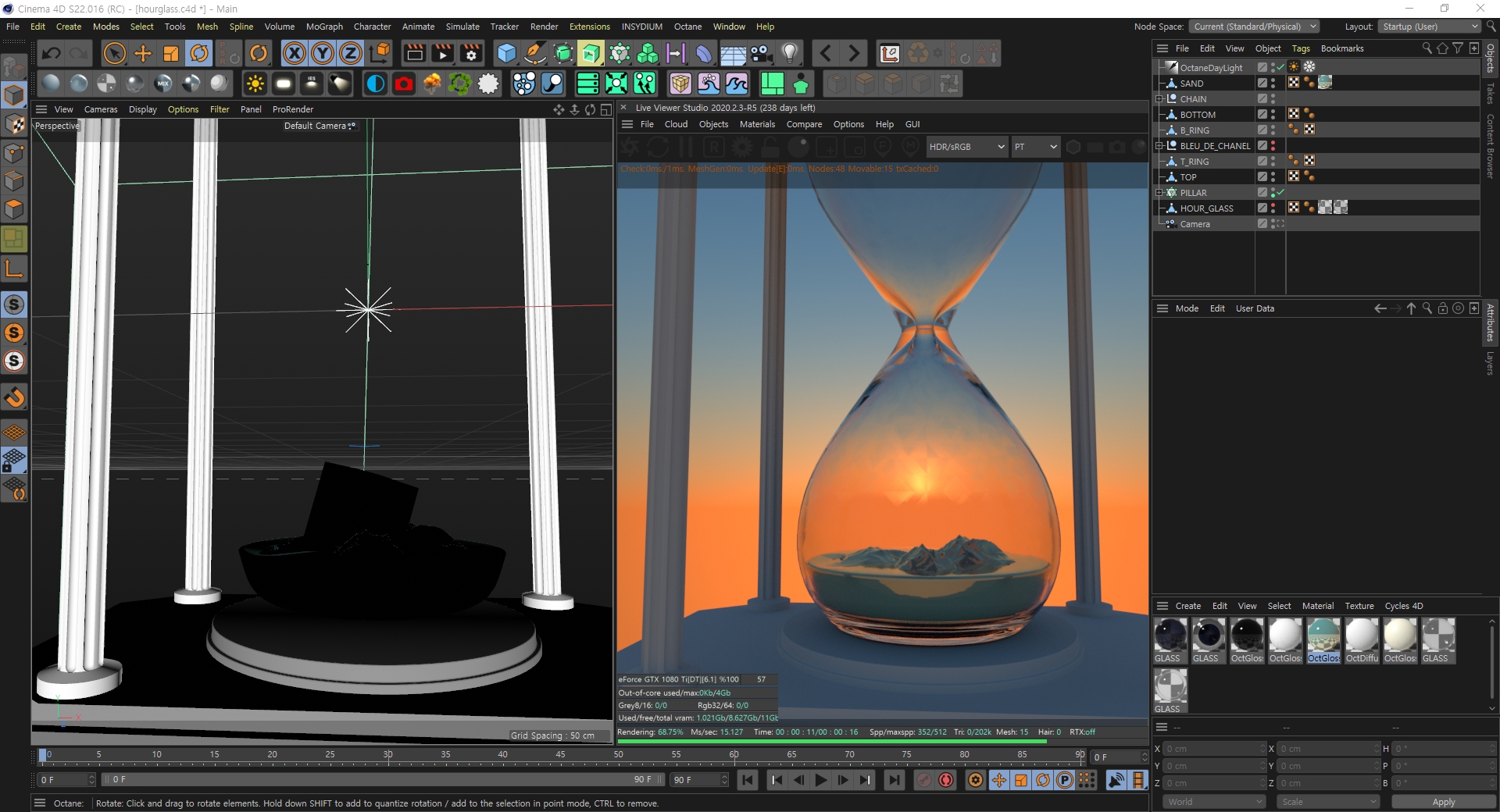Click the explosion cloud icon
Image resolution: width=1500 pixels, height=812 pixels.
tap(432, 84)
